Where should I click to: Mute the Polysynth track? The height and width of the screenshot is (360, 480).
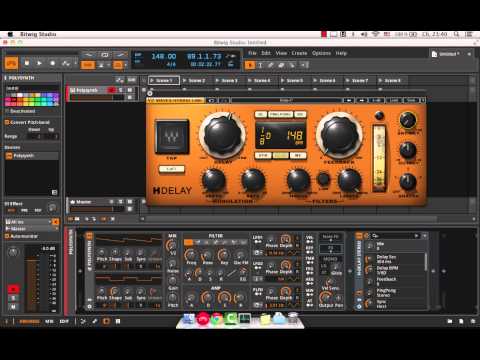click(130, 90)
